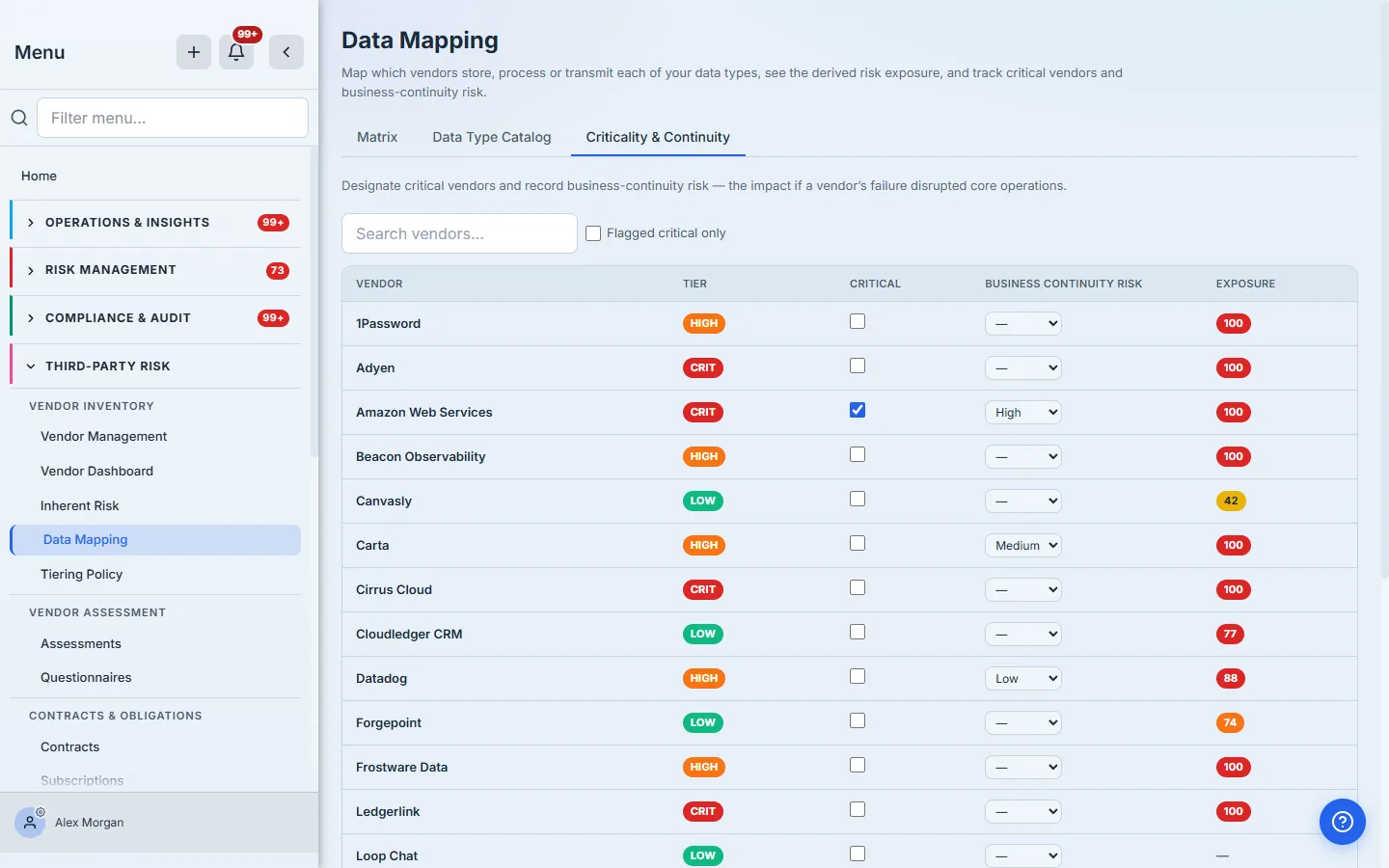Open continuity risk dropdown for Amazon Web Services
Viewport: 1389px width, 868px height.
tap(1023, 413)
